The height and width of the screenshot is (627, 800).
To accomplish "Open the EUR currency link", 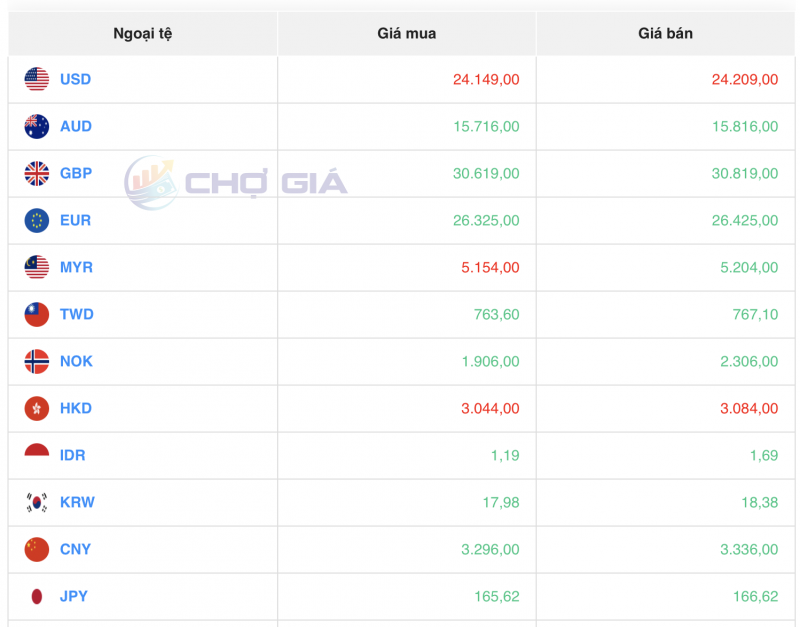I will click(x=75, y=220).
